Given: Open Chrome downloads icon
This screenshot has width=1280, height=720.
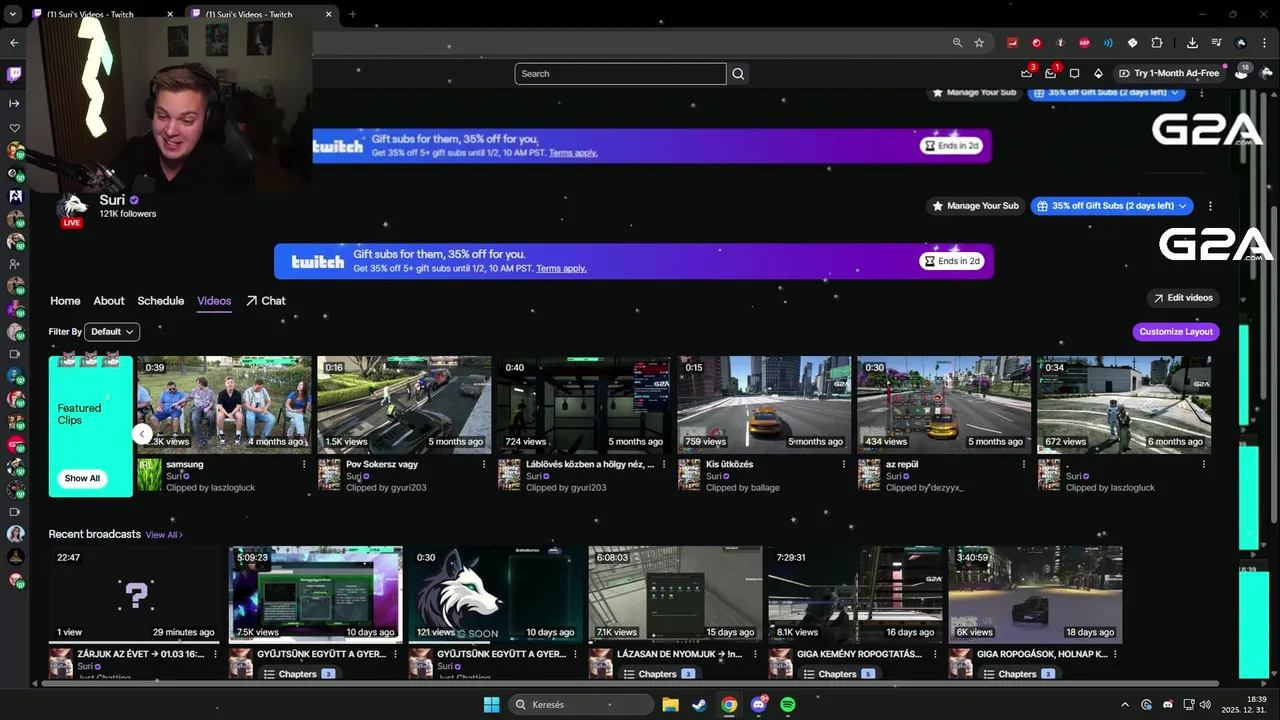Looking at the screenshot, I should (x=1192, y=43).
